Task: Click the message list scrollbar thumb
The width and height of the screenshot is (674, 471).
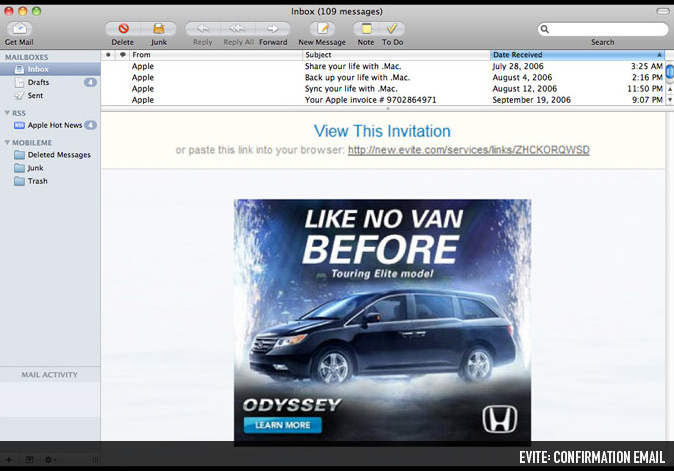Action: (x=670, y=72)
